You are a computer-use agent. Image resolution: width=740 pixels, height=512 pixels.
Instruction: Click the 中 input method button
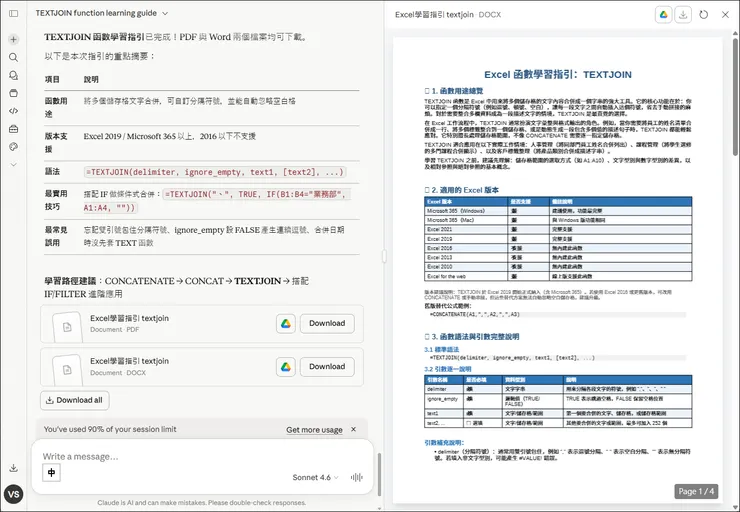click(51, 472)
